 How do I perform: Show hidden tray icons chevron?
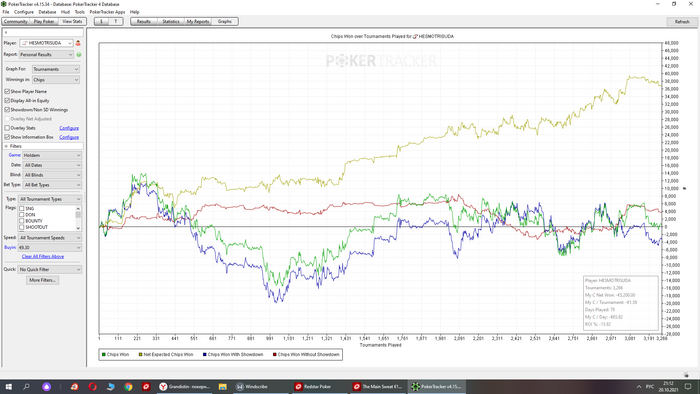tap(639, 386)
